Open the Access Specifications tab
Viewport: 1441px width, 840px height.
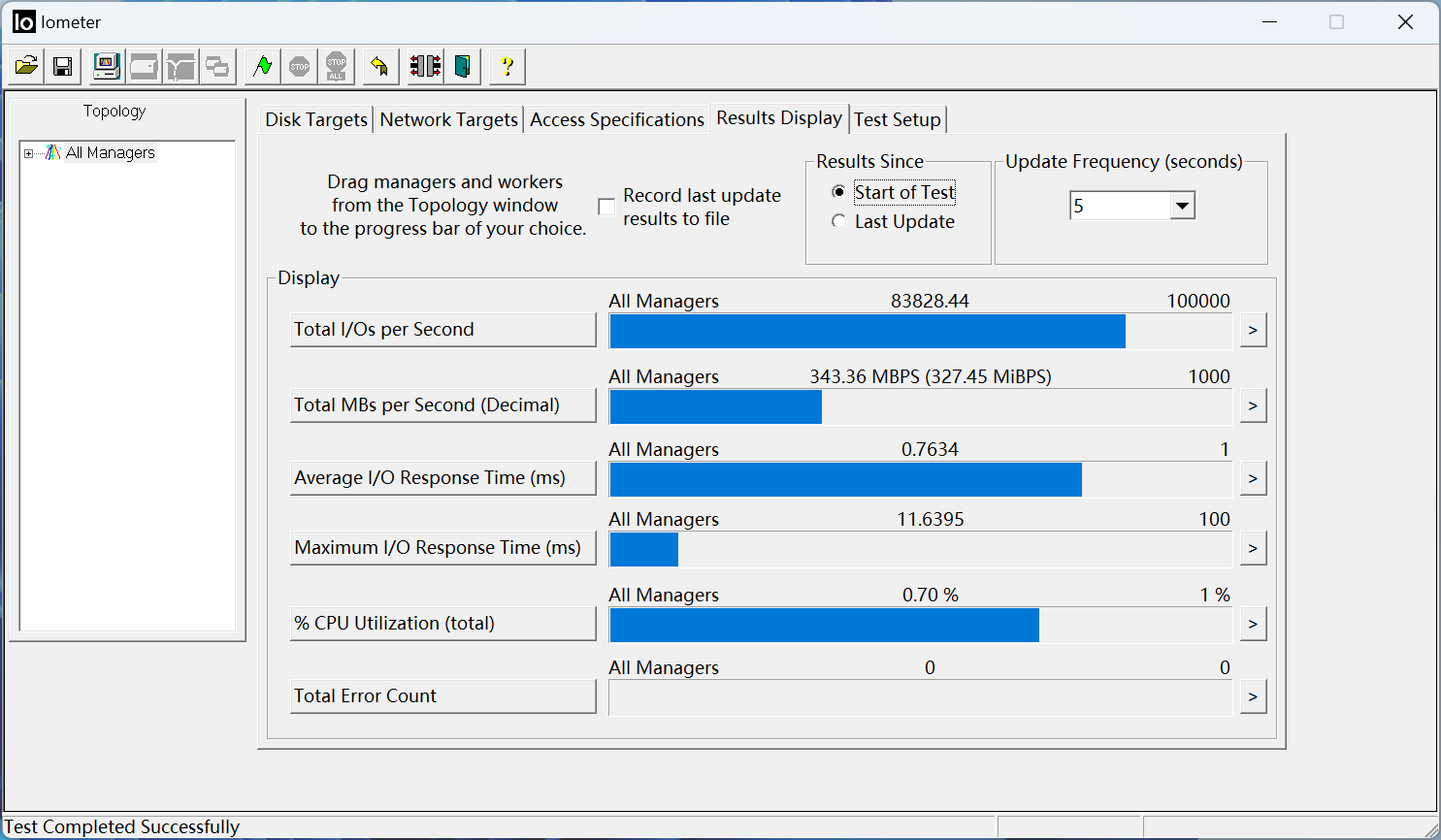pos(617,119)
